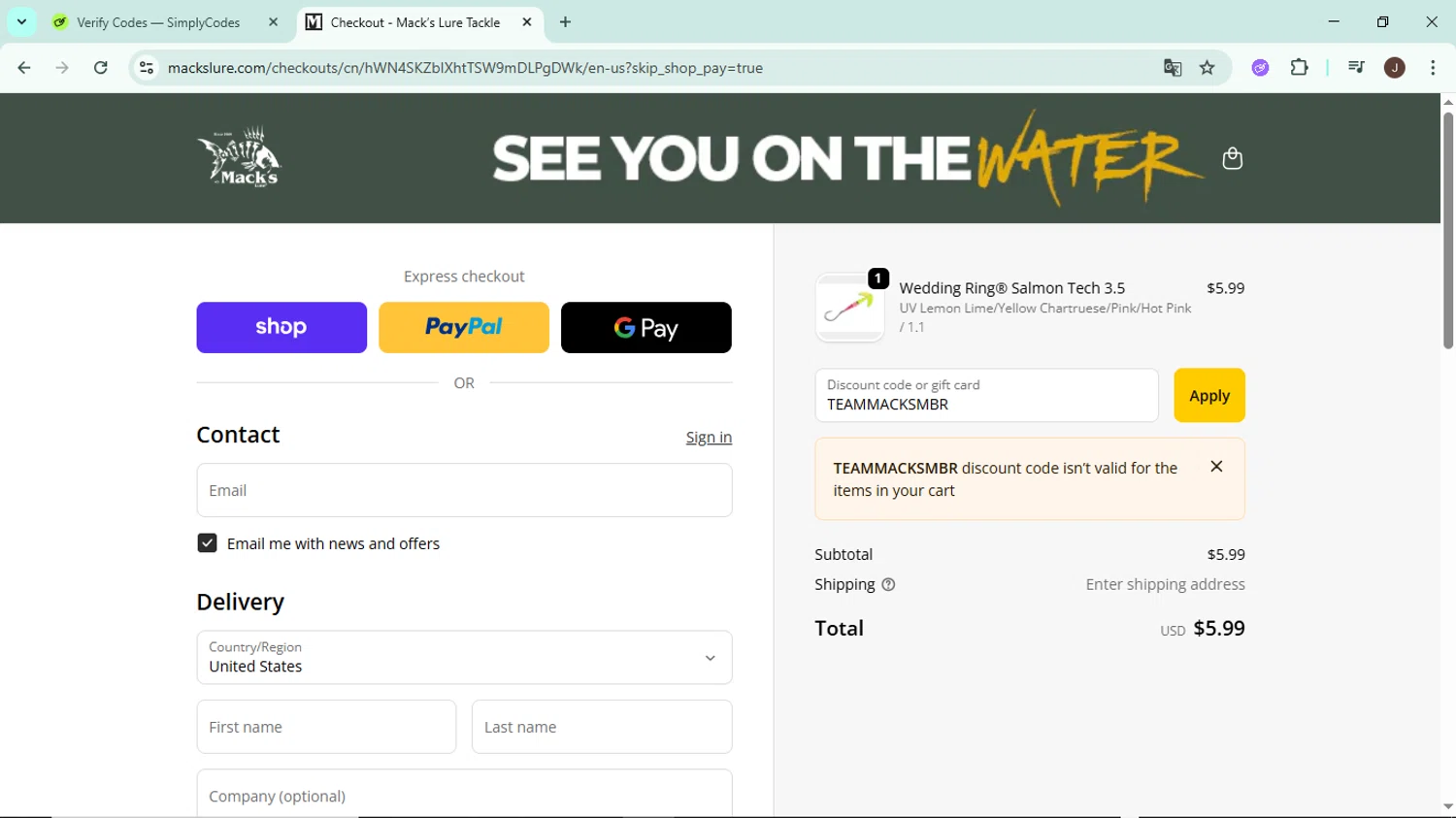Click the Enter shipping address text
This screenshot has width=1456, height=818.
pos(1165,585)
